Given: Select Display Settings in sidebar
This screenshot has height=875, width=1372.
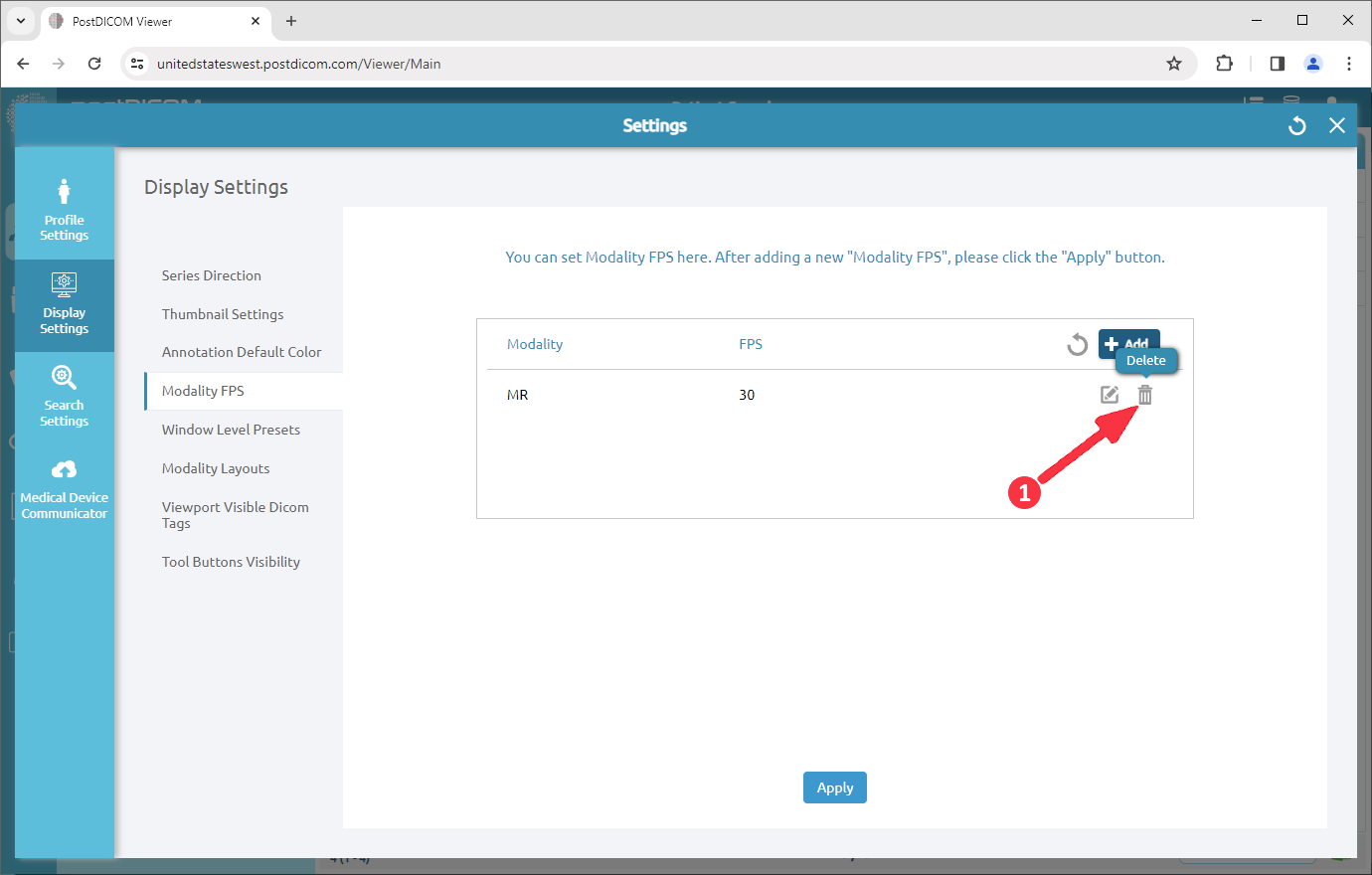Looking at the screenshot, I should click(65, 303).
